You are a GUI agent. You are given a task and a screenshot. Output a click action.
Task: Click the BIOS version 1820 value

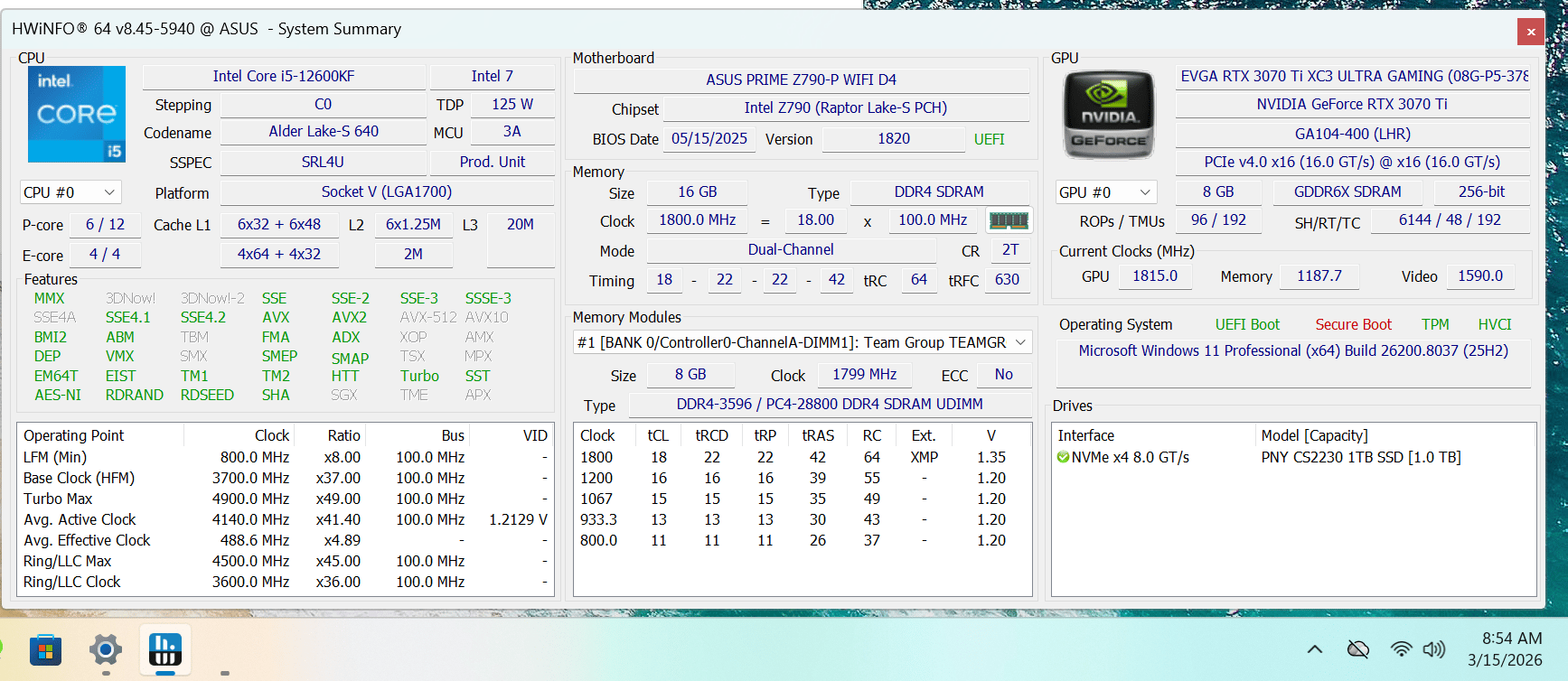[894, 138]
